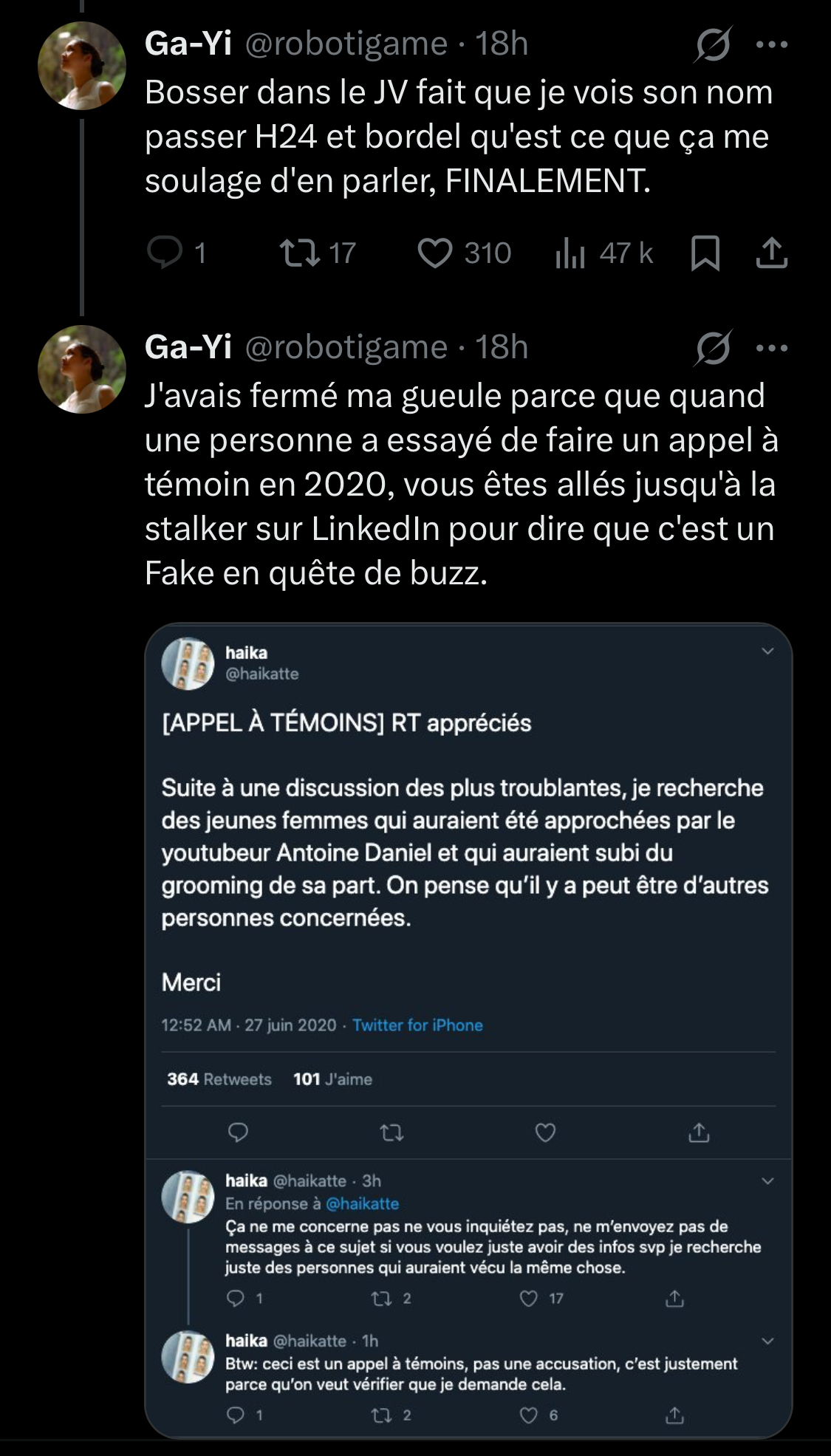This screenshot has height=1456, width=831.
Task: Tap the Grok icon on first tweet
Action: (x=713, y=44)
